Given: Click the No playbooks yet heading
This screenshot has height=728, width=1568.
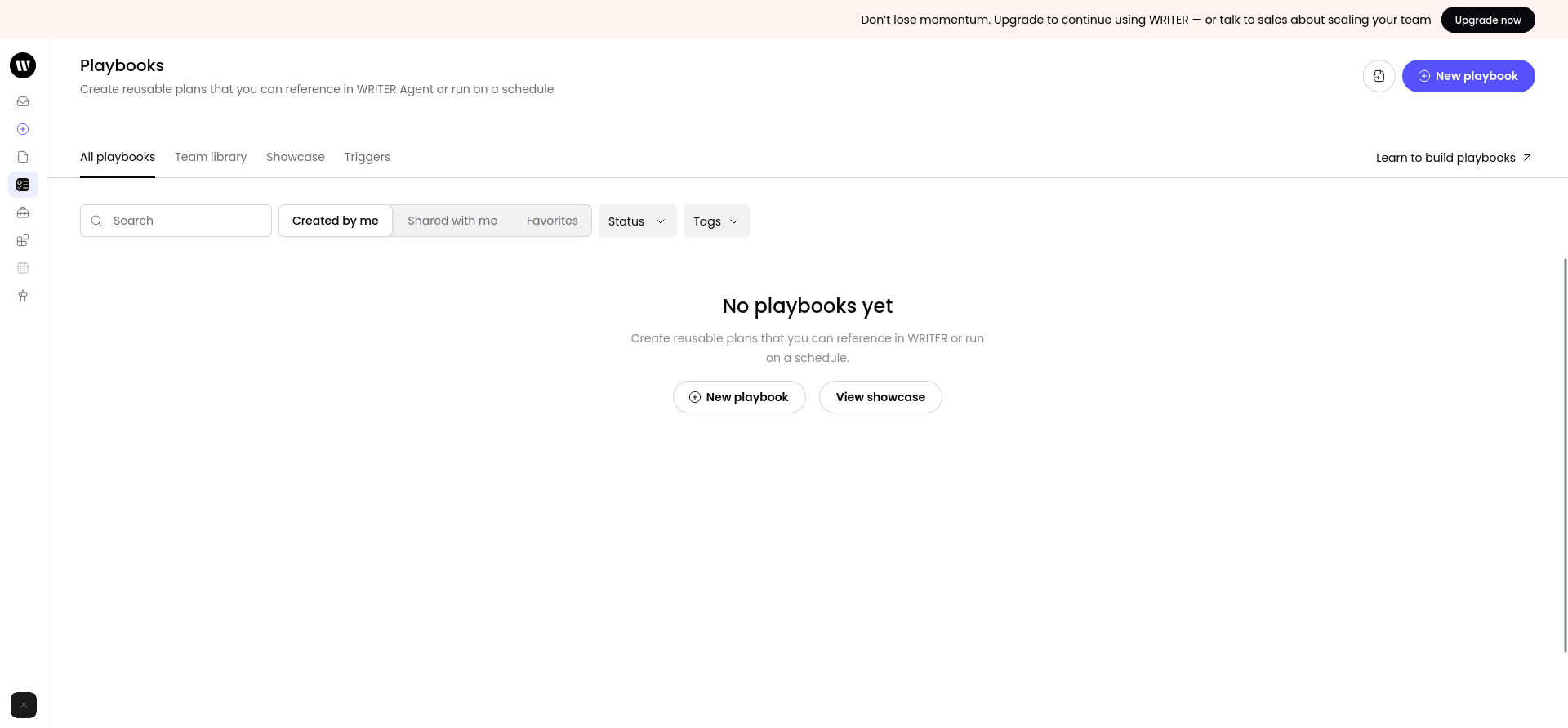Looking at the screenshot, I should click(x=808, y=306).
